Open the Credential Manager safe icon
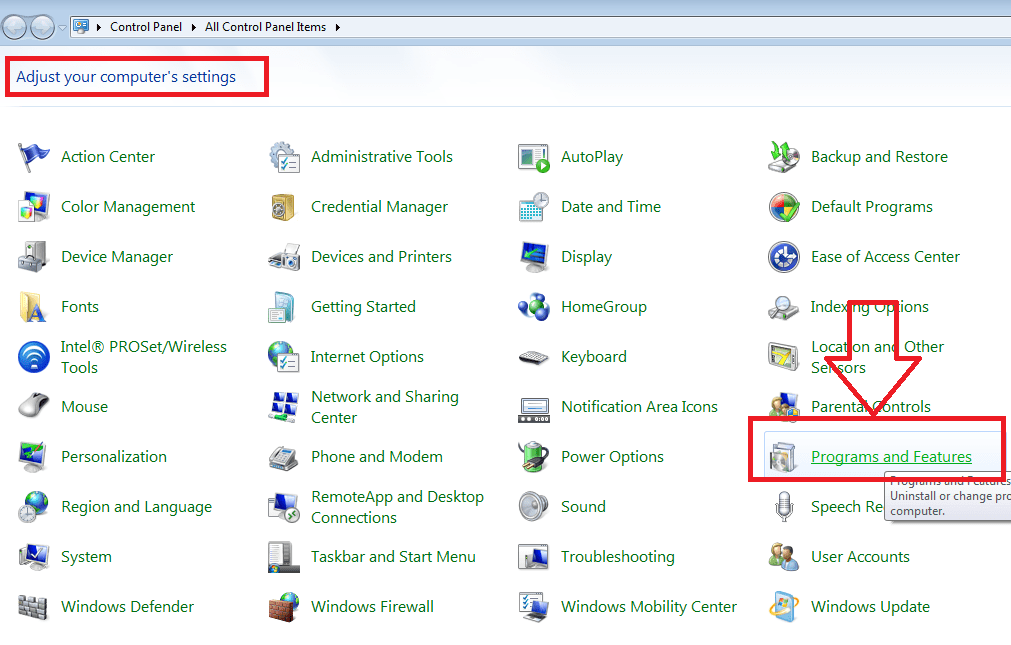This screenshot has width=1011, height=645. 283,207
